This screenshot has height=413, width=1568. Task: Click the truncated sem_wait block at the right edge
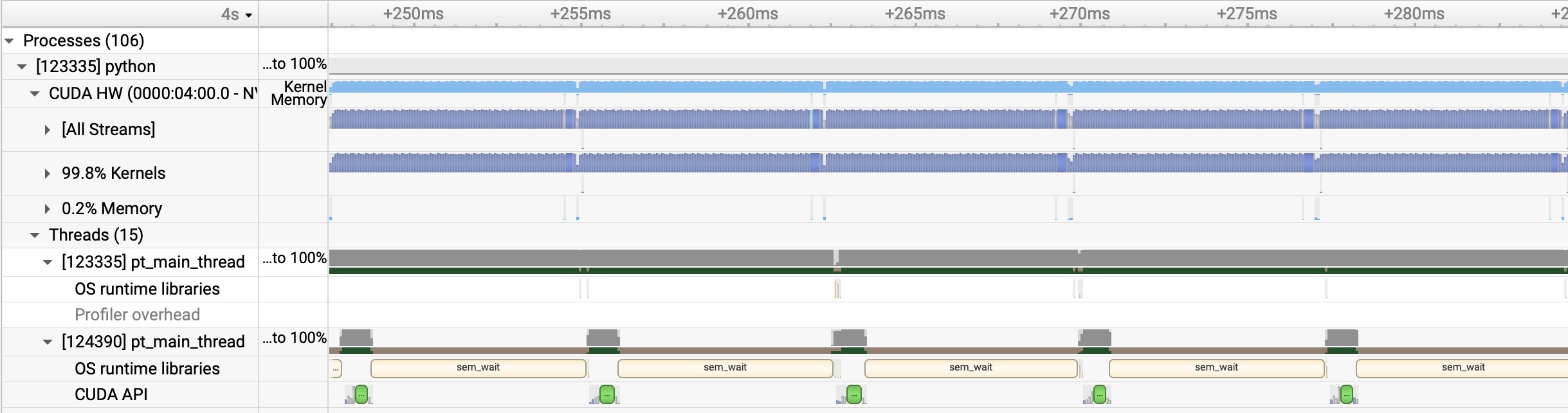pyautogui.click(x=1461, y=368)
